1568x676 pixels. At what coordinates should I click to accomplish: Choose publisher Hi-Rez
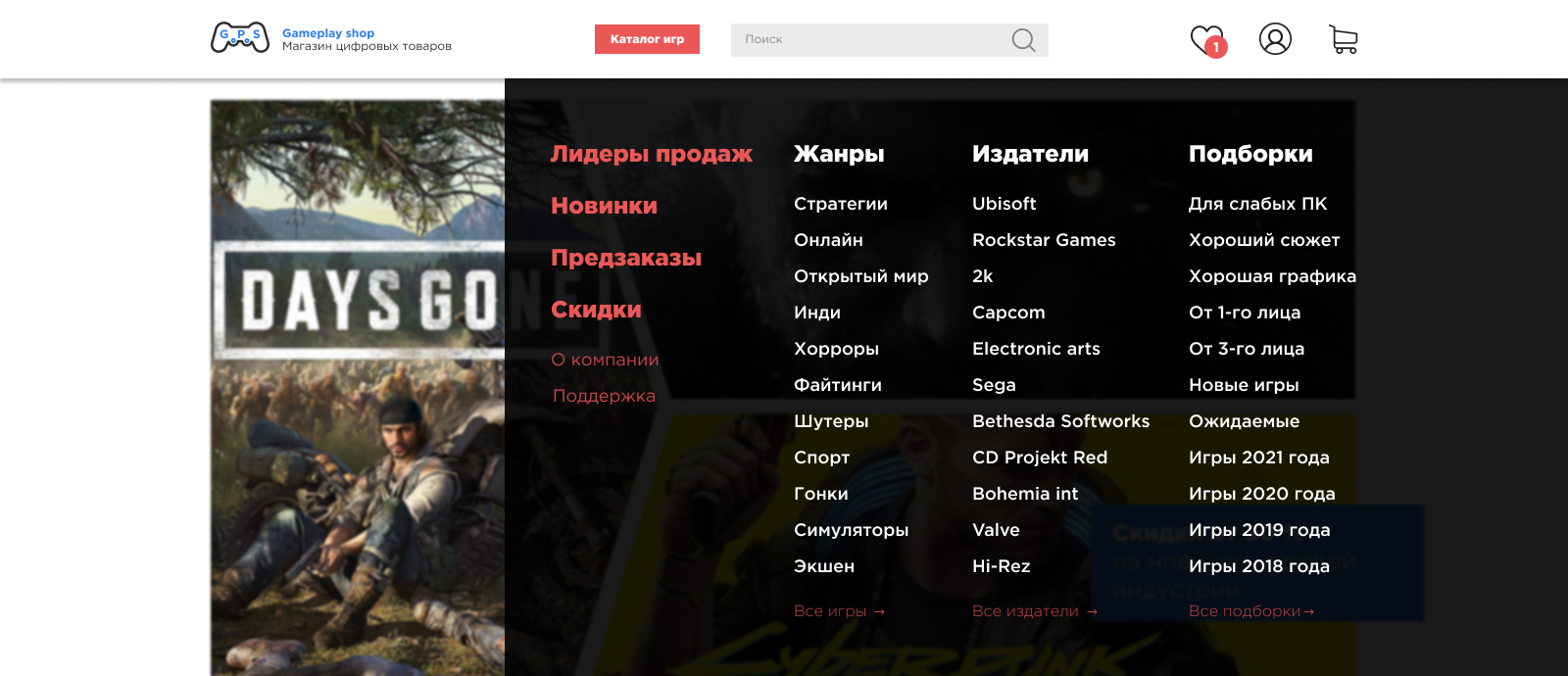1001,566
